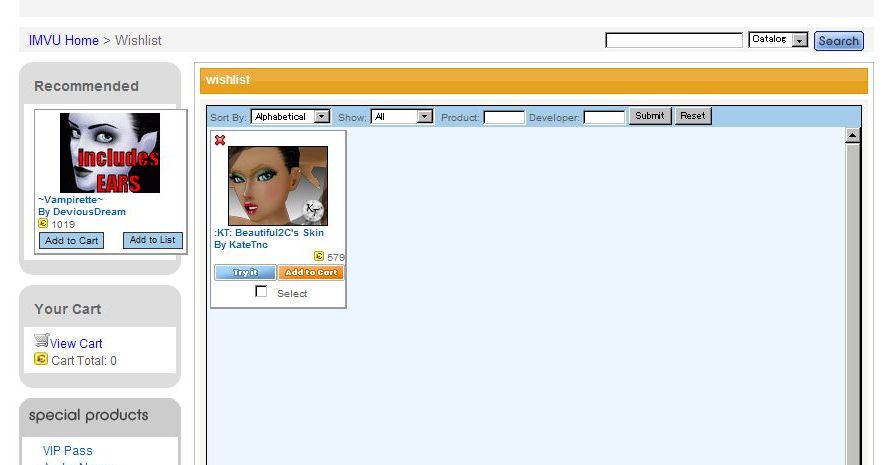The image size is (892, 465).
Task: Click the orange wishlist header title
Action: (x=228, y=80)
